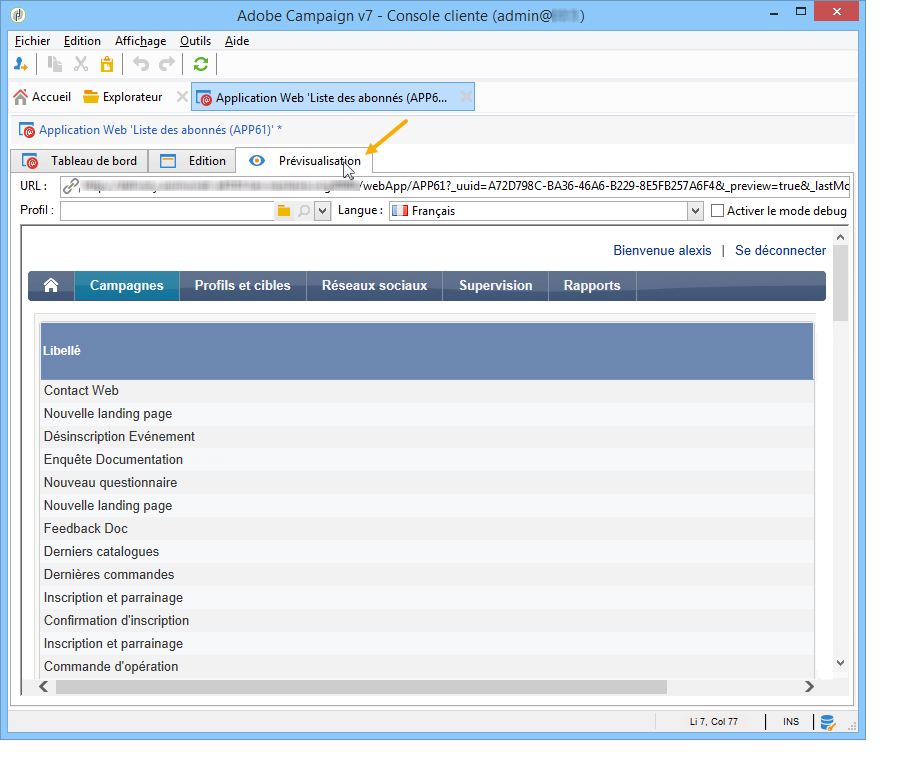Select the Contact Web row

(427, 391)
